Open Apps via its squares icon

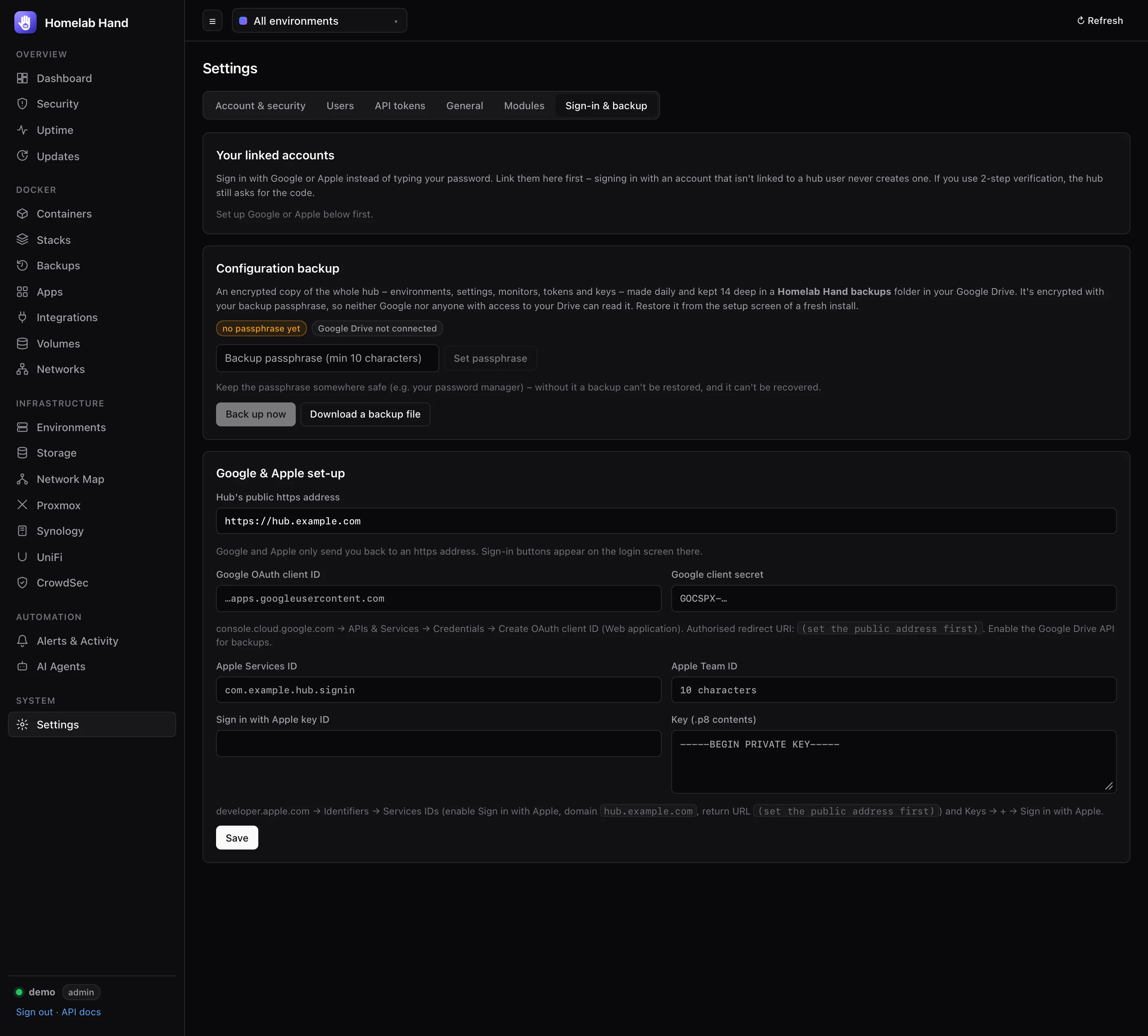click(x=22, y=291)
